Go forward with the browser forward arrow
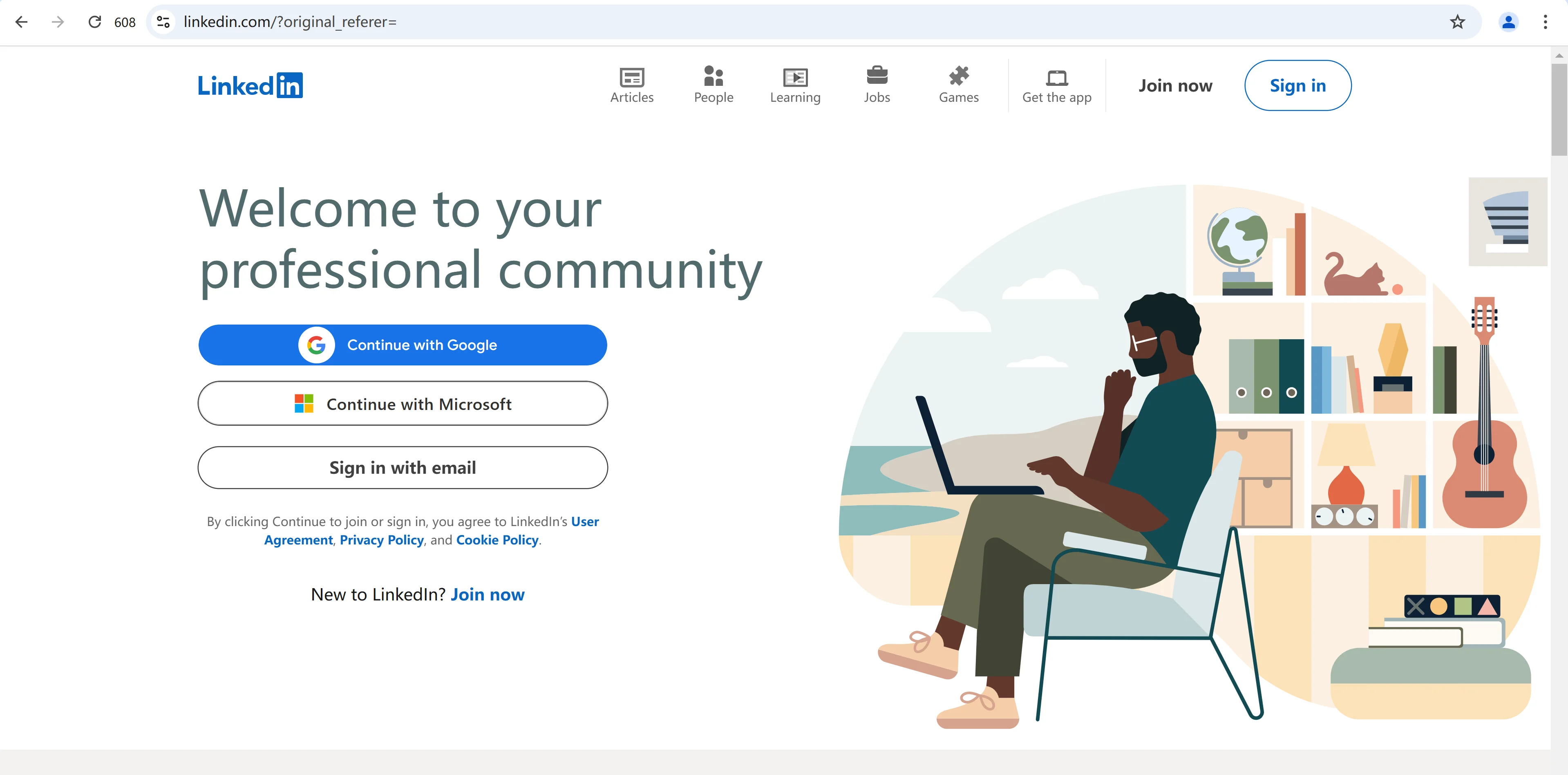1568x775 pixels. [58, 22]
